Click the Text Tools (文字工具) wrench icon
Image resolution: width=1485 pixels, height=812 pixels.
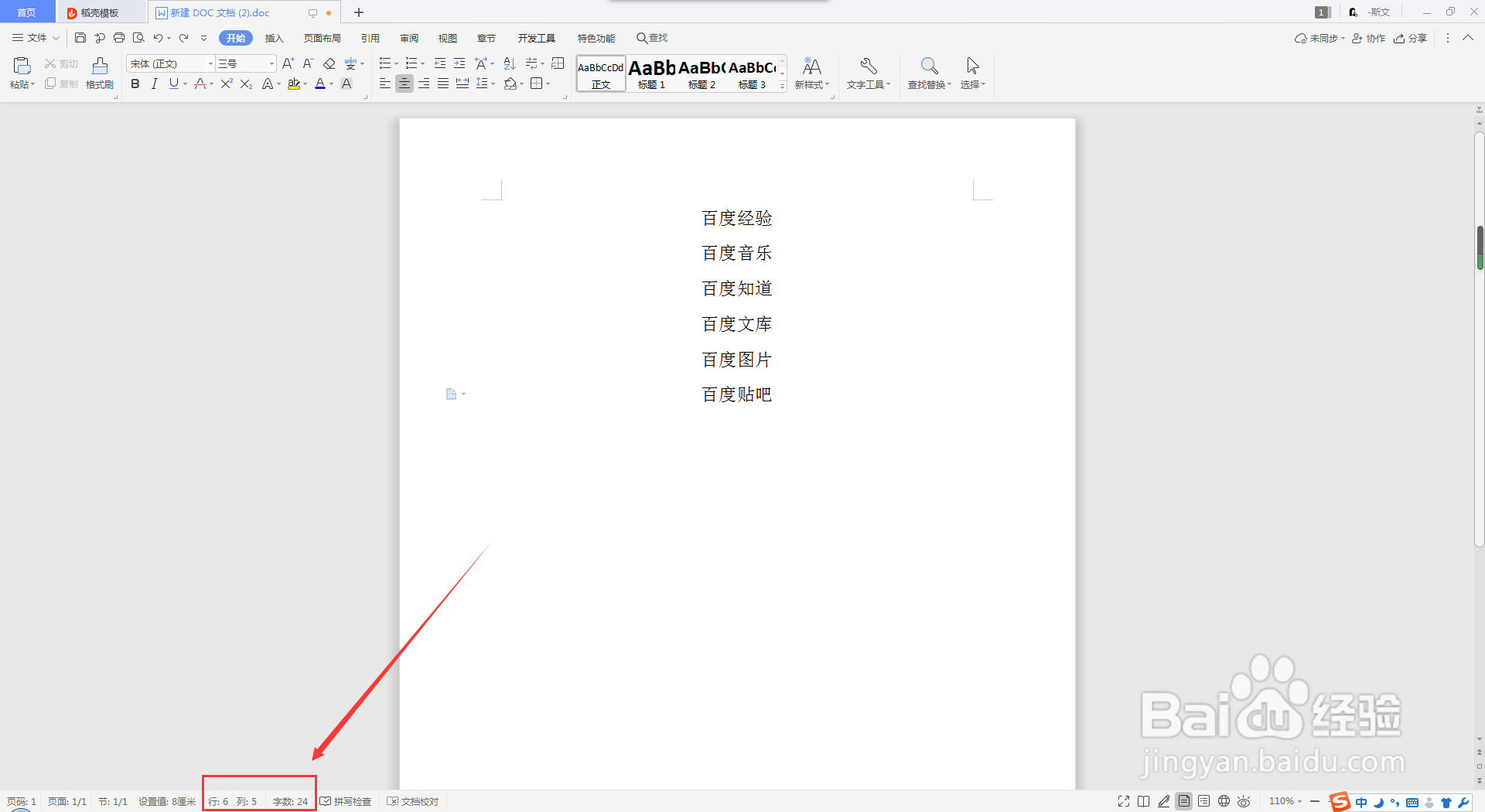pos(869,67)
